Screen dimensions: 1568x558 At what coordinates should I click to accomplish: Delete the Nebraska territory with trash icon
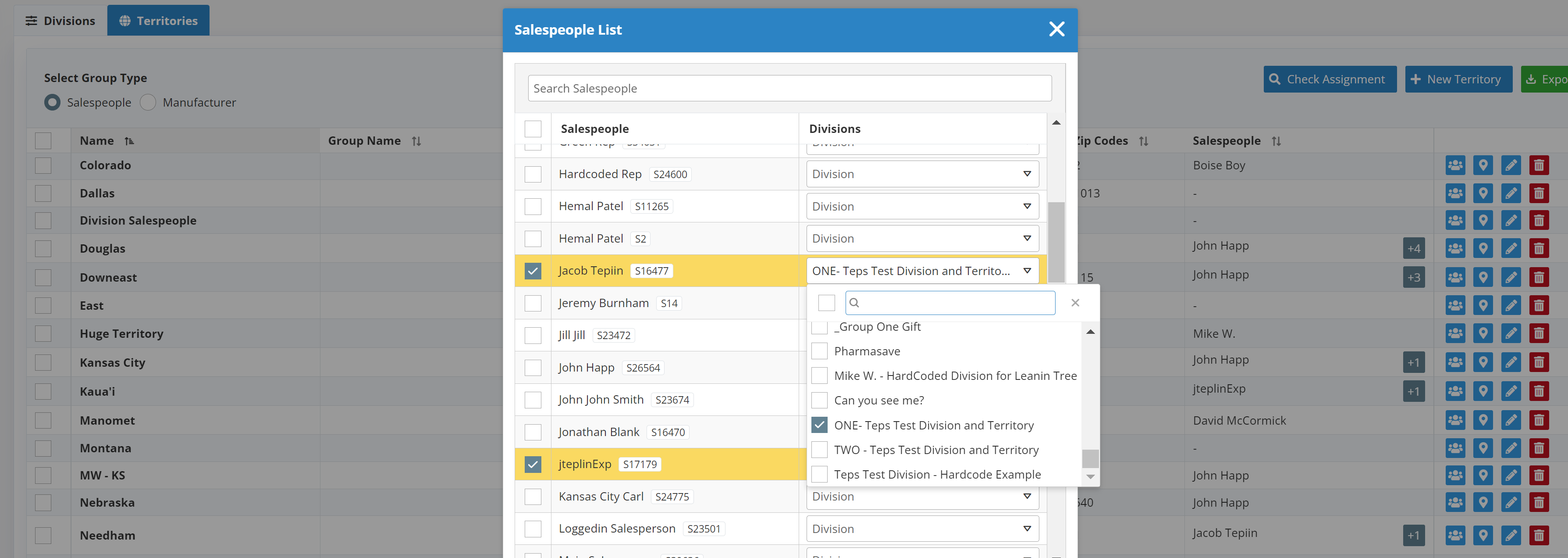(1539, 503)
